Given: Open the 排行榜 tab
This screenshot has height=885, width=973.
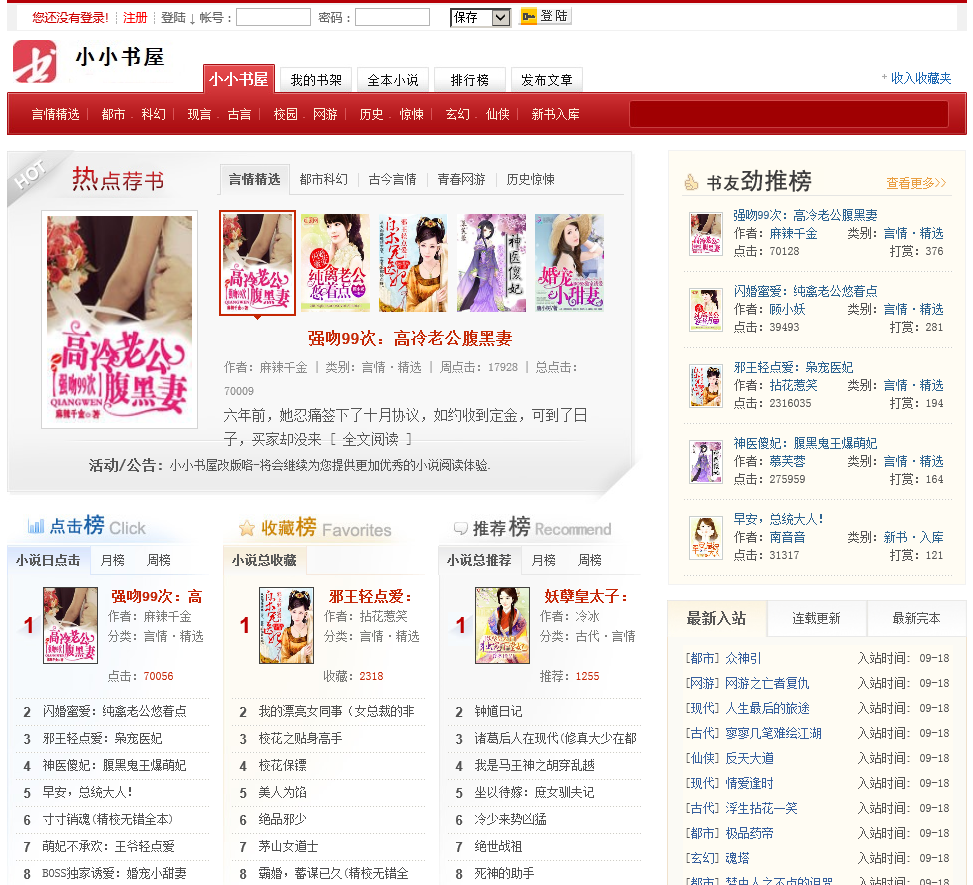Looking at the screenshot, I should [x=470, y=80].
